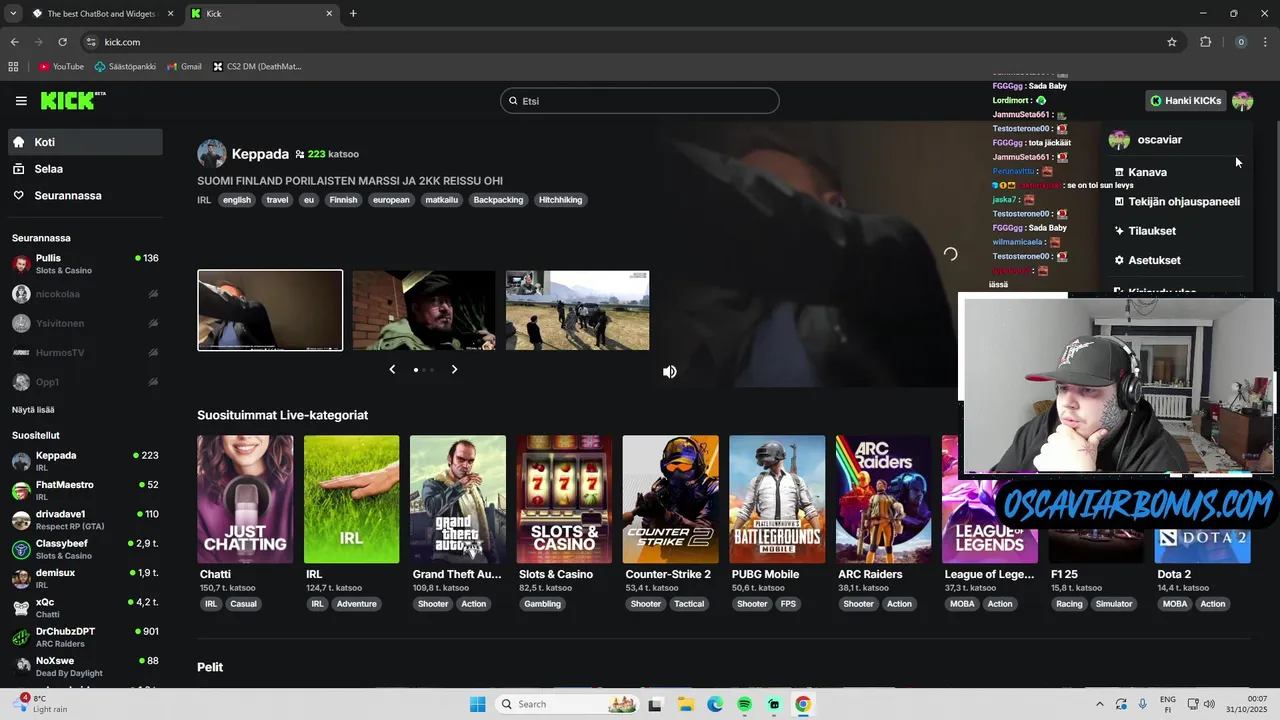This screenshot has height=720, width=1280.
Task: Click the Etsi search field
Action: point(640,101)
